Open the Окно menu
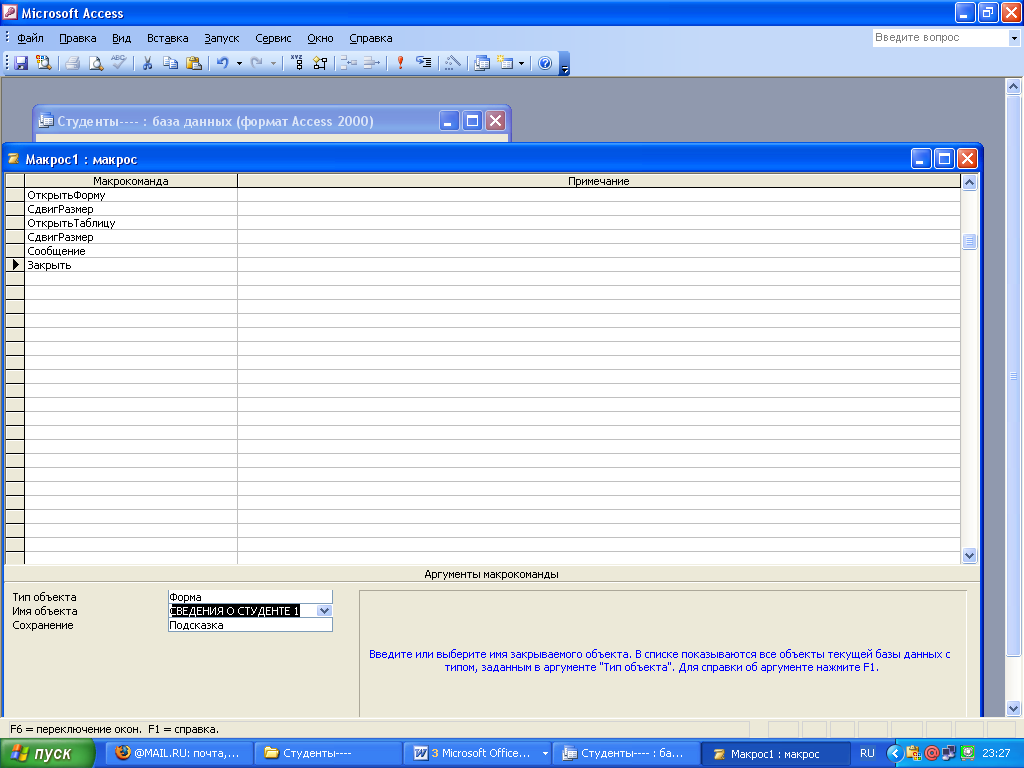Viewport: 1024px width, 768px height. tap(320, 38)
